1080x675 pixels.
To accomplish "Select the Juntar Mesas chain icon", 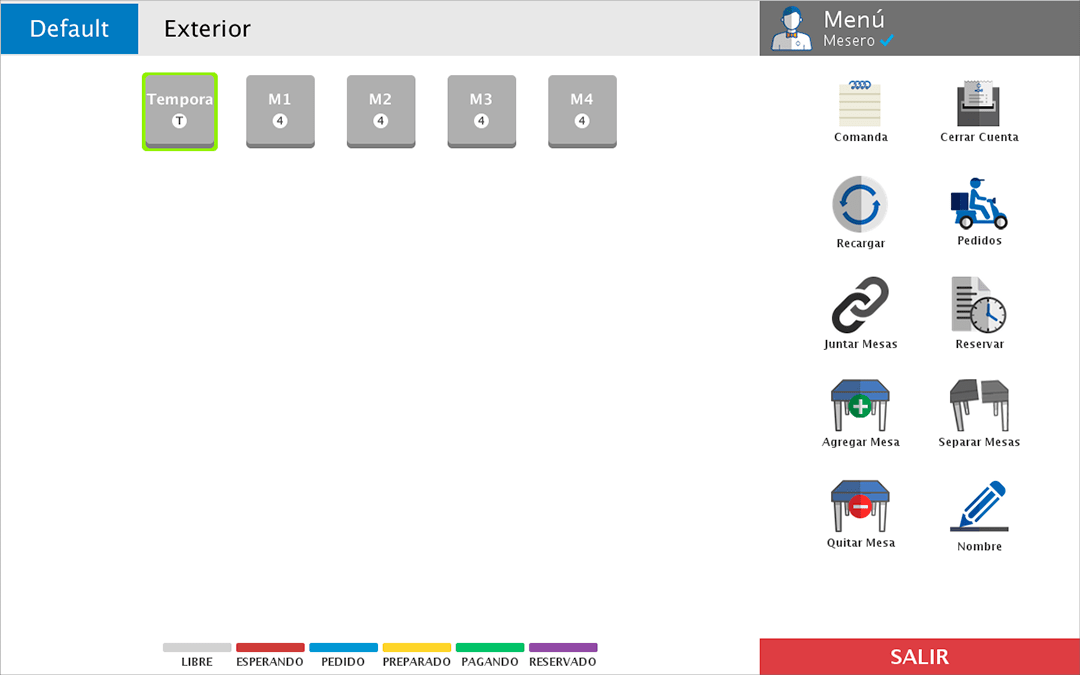I will [860, 306].
